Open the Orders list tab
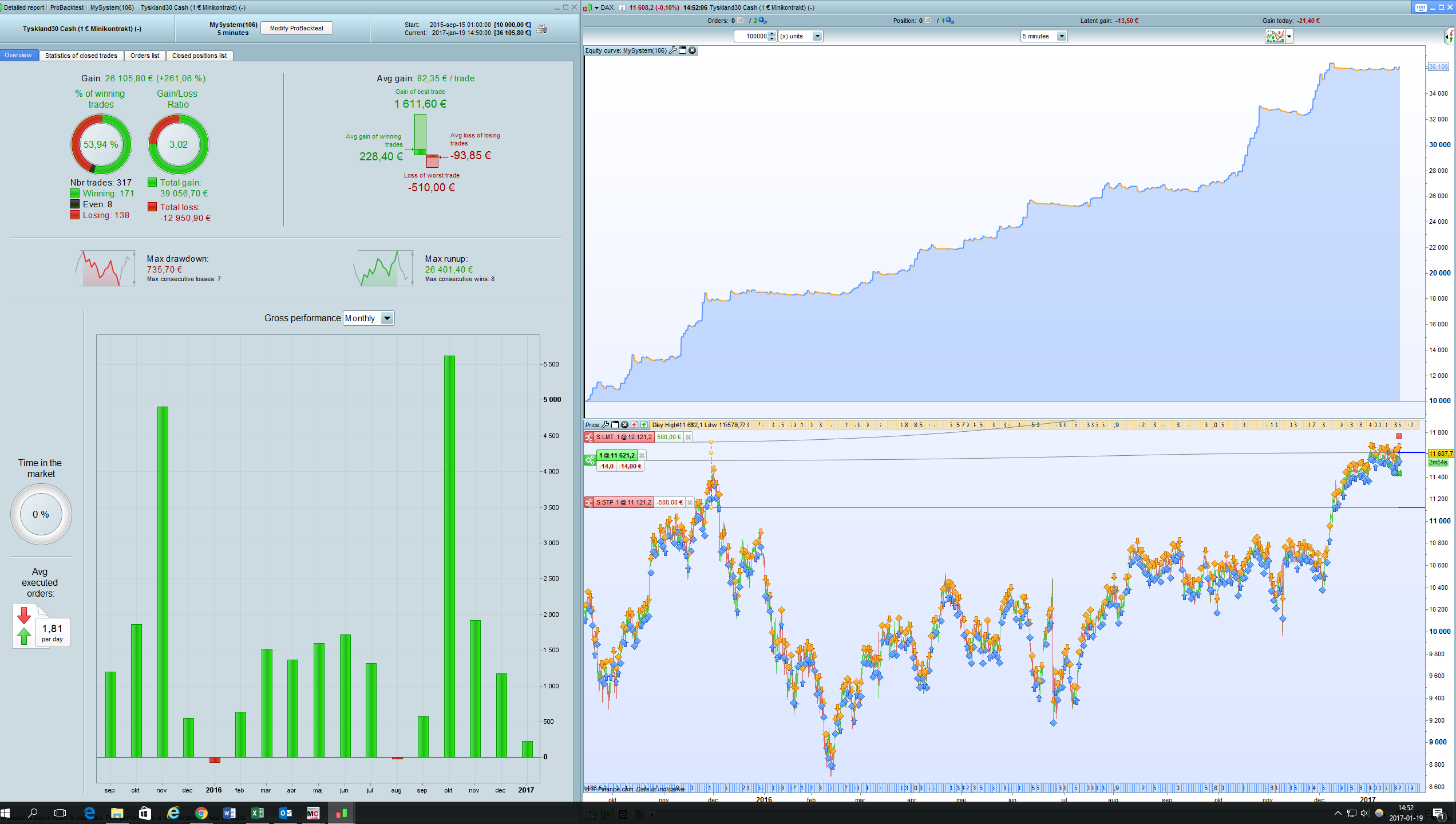This screenshot has height=824, width=1456. point(144,56)
